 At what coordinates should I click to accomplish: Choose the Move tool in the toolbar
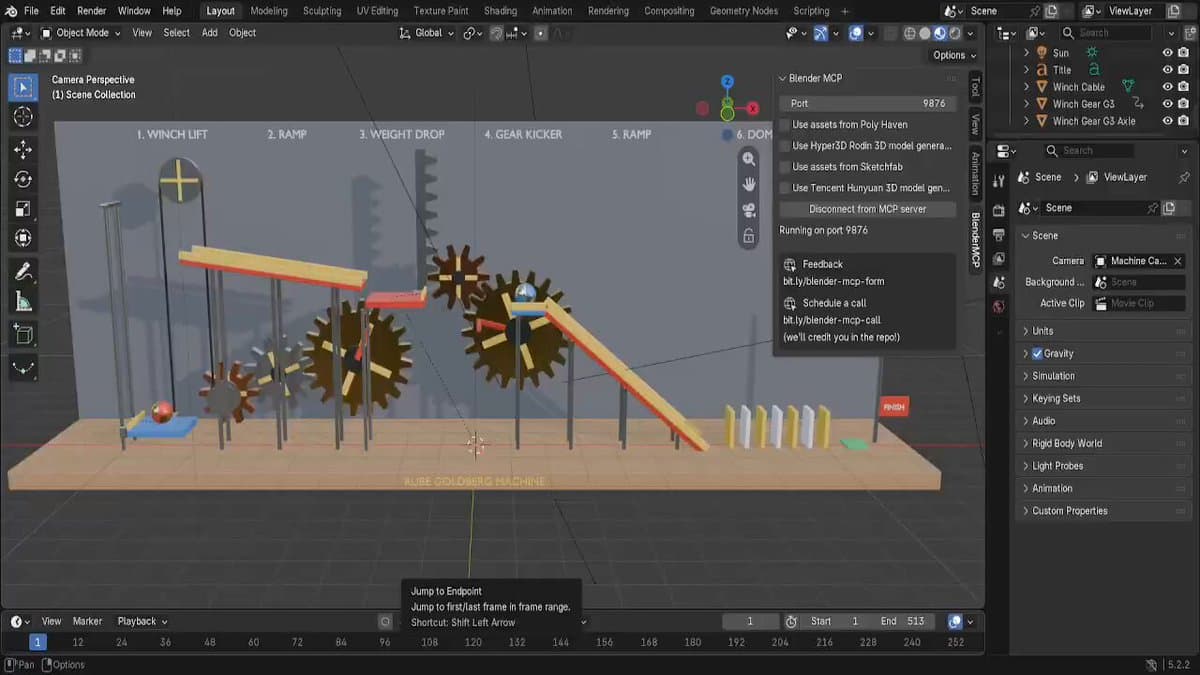[x=23, y=149]
